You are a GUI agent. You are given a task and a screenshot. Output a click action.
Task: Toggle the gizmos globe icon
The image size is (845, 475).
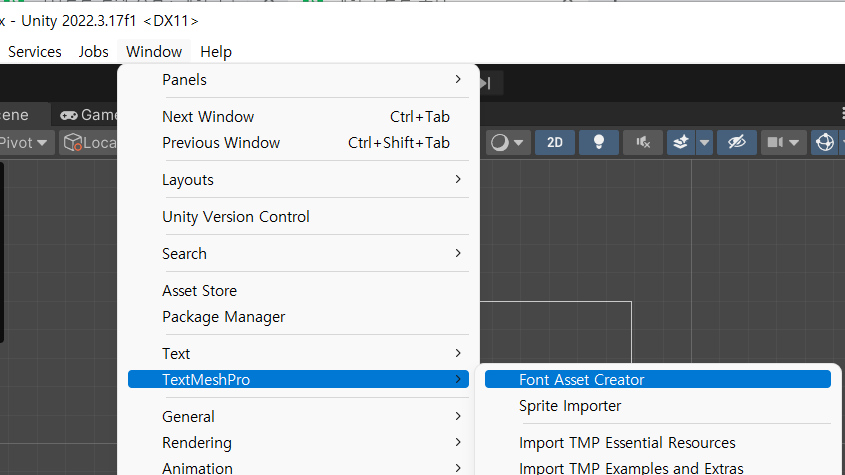[x=825, y=143]
